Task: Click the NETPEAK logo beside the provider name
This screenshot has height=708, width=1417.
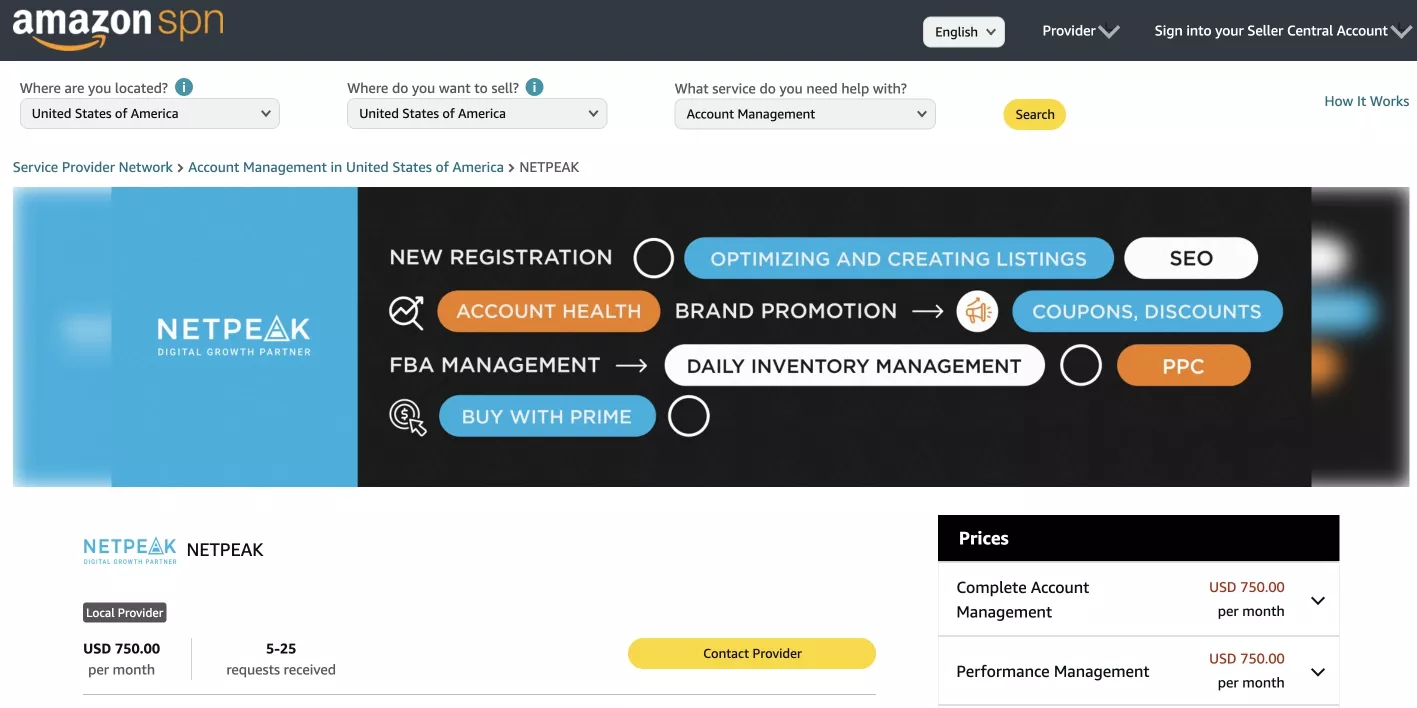Action: pos(130,550)
